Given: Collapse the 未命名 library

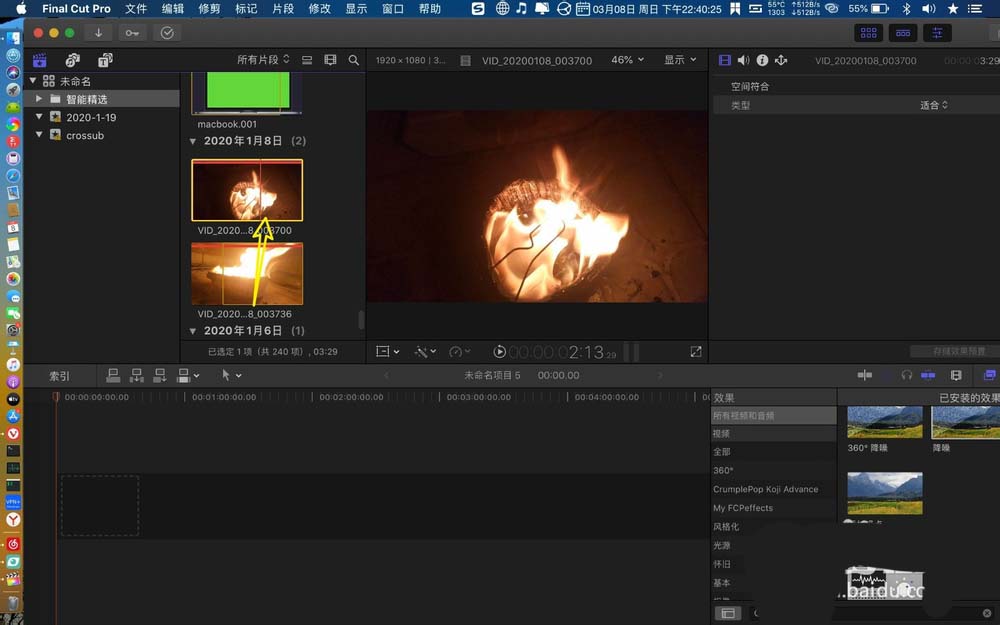Looking at the screenshot, I should click(33, 81).
